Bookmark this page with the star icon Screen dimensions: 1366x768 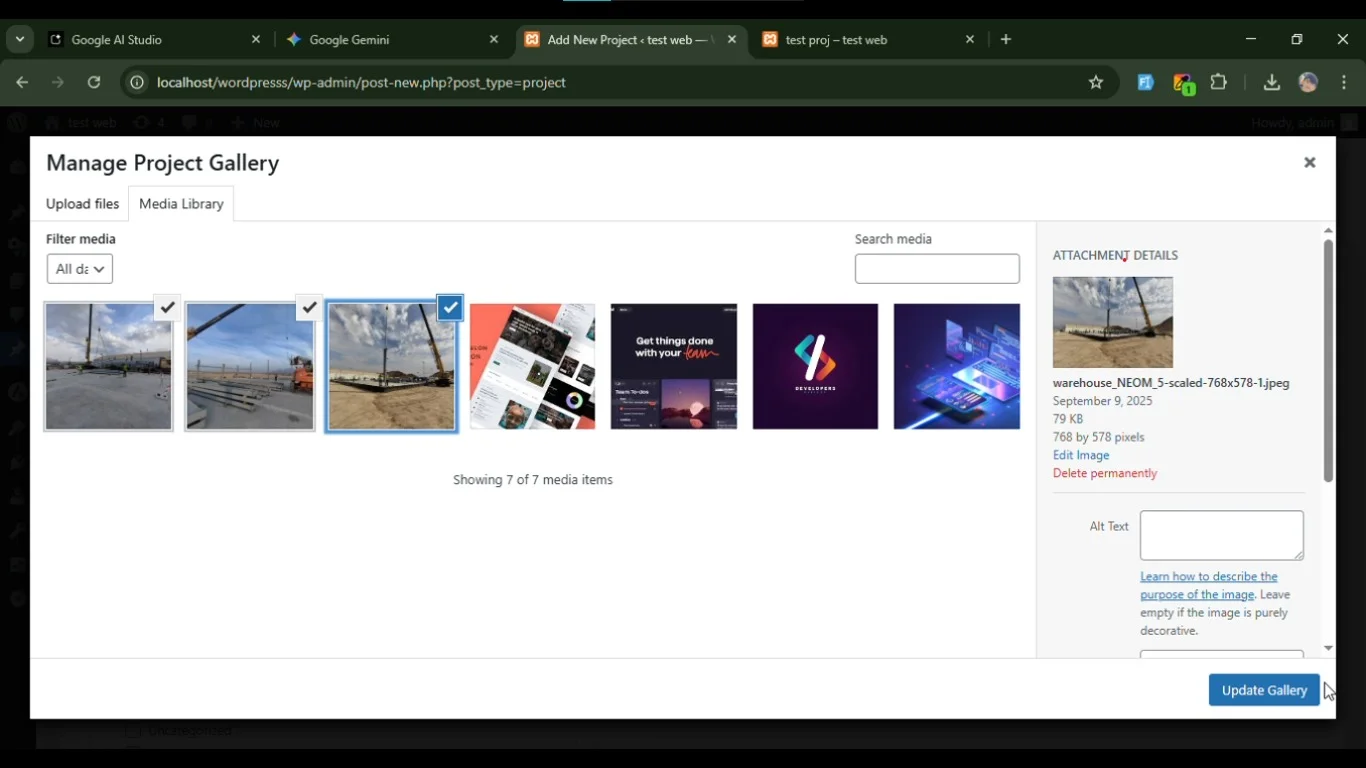point(1096,83)
